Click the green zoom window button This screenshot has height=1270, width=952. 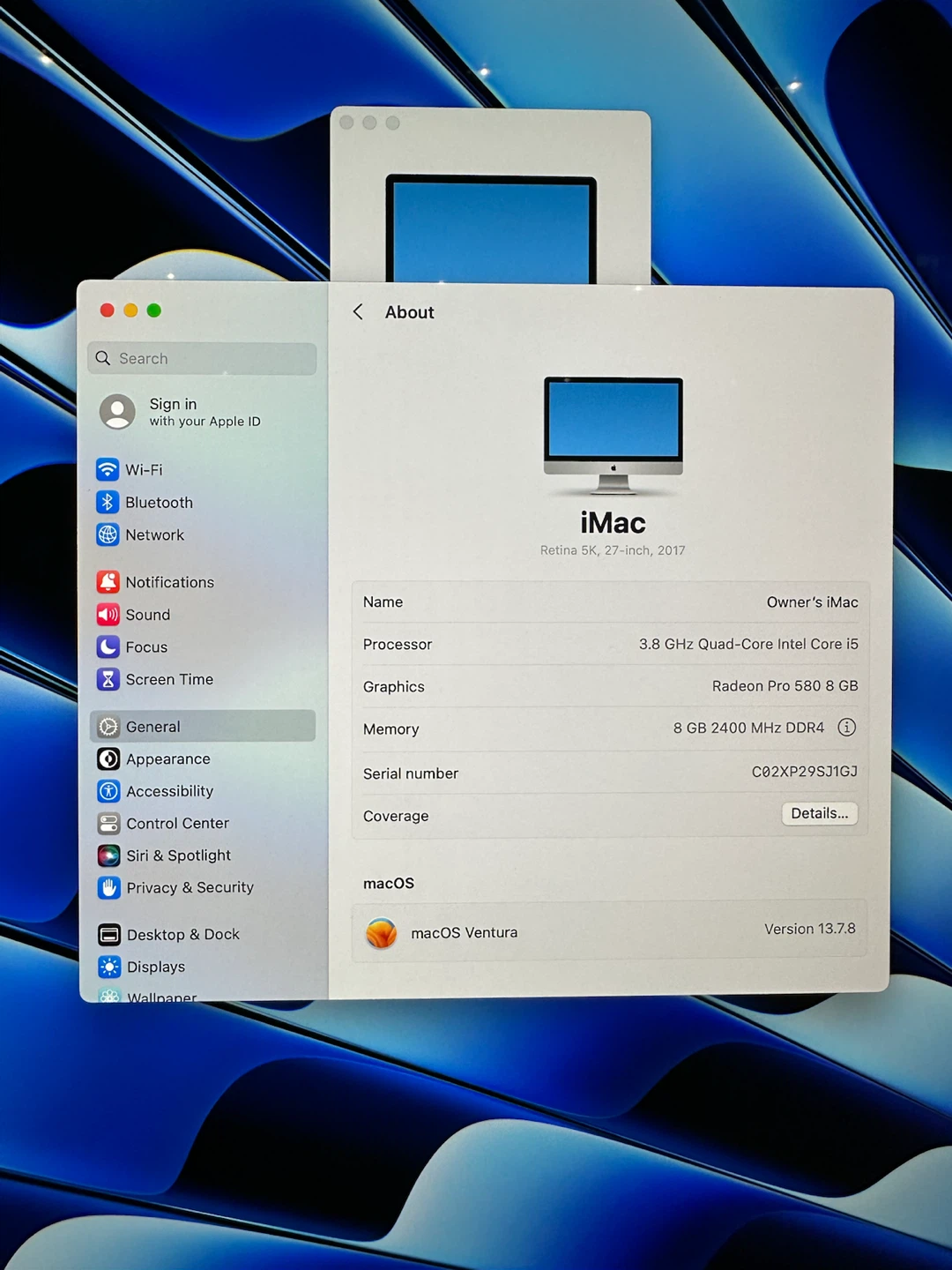point(154,310)
